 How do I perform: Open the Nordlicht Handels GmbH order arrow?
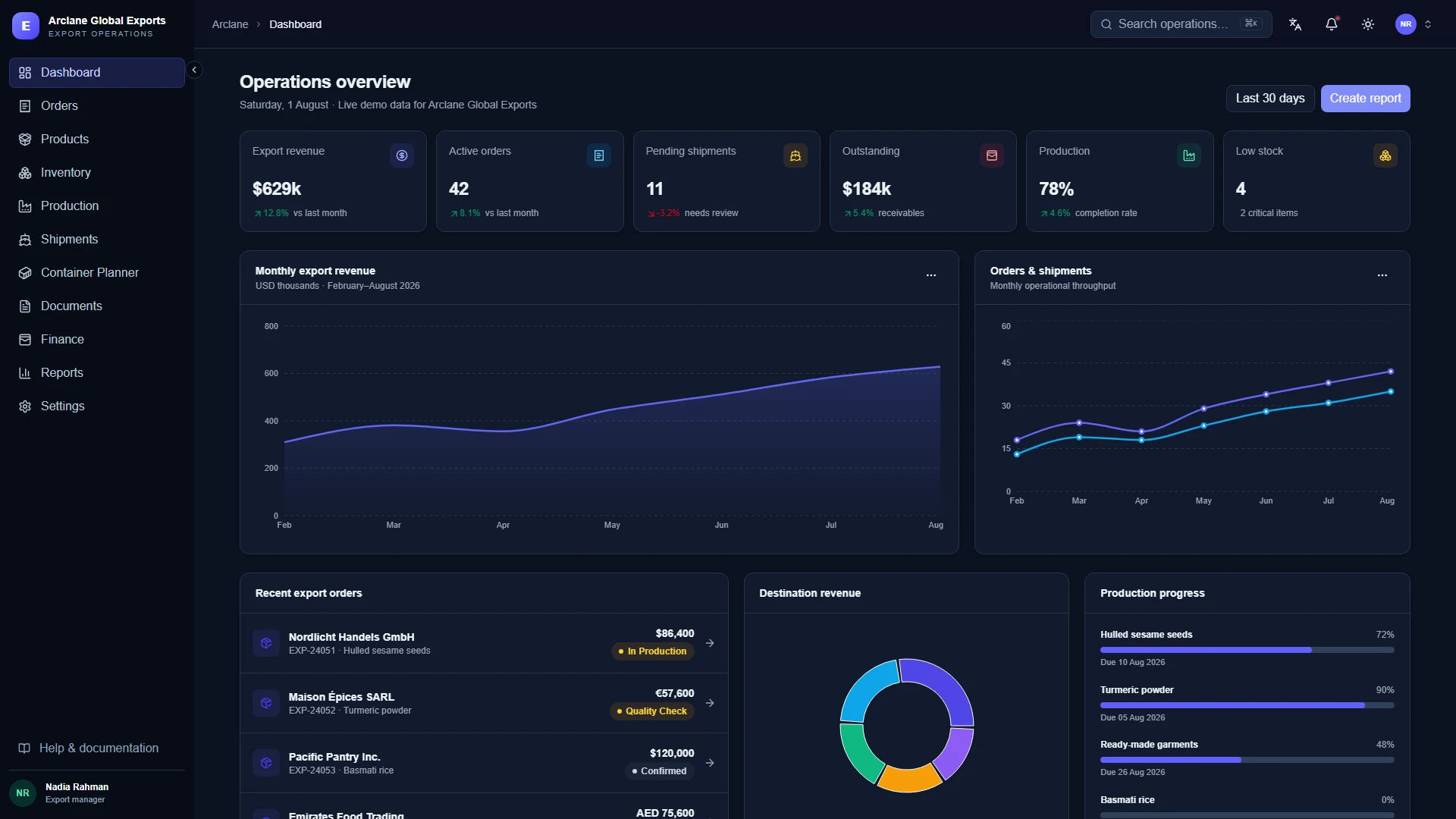710,643
